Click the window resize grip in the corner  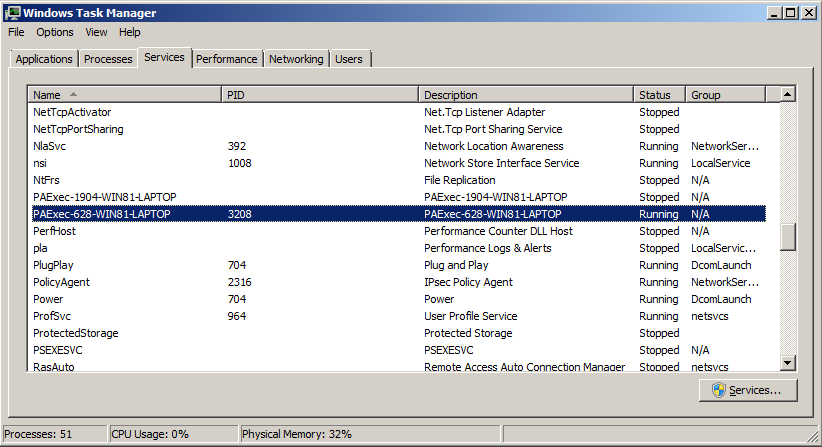coord(813,437)
